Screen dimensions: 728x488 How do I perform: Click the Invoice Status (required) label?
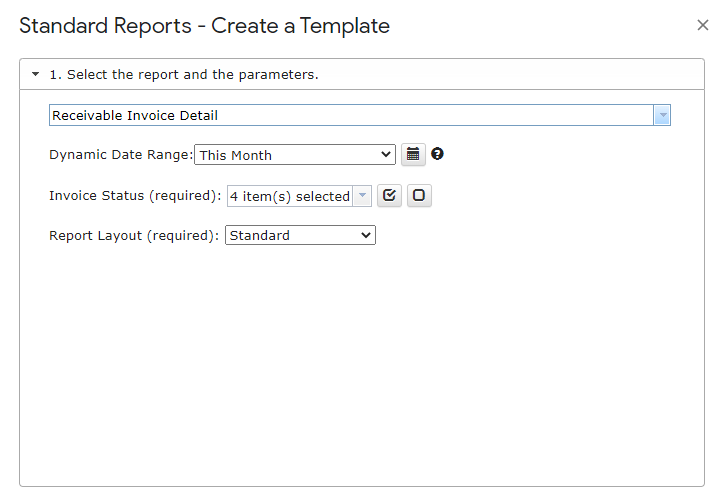click(x=135, y=195)
